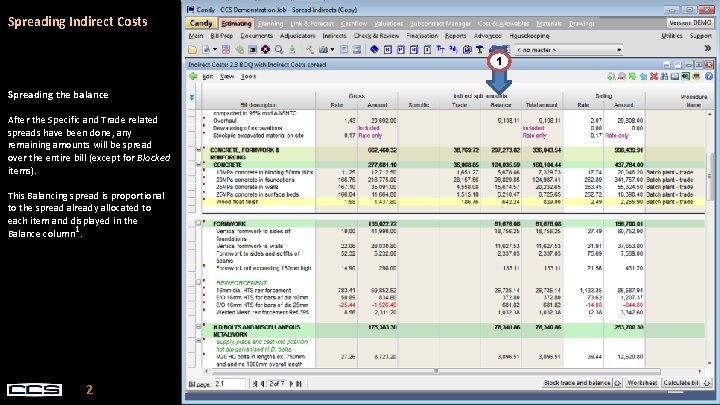
Task: Go to the first bill page
Action: pyautogui.click(x=255, y=383)
